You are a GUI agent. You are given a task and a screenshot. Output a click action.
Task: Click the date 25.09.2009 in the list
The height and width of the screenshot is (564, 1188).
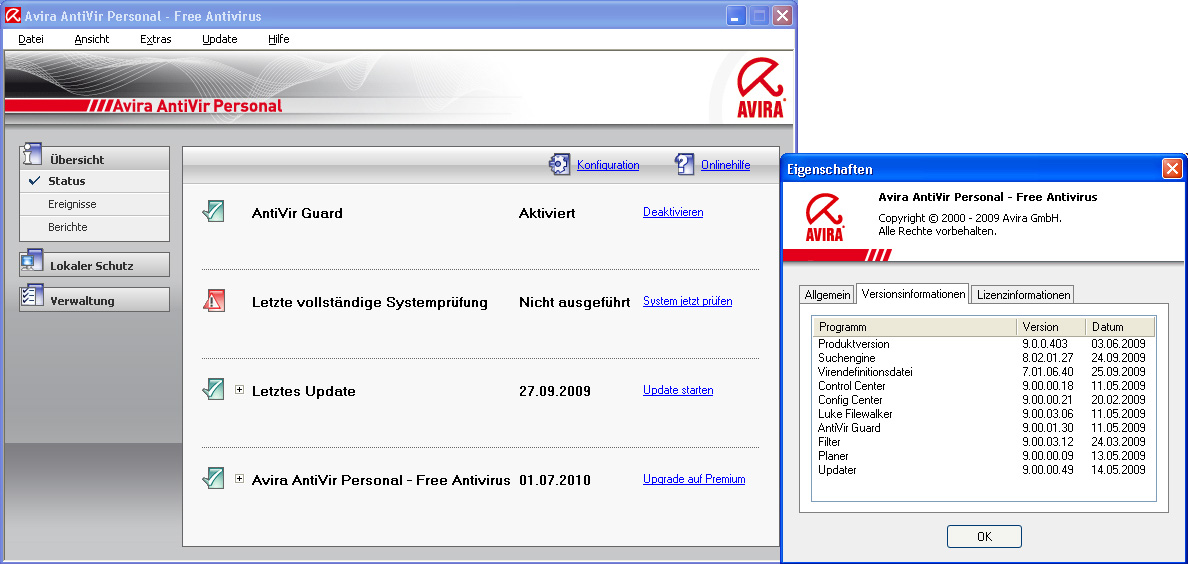point(1118,372)
